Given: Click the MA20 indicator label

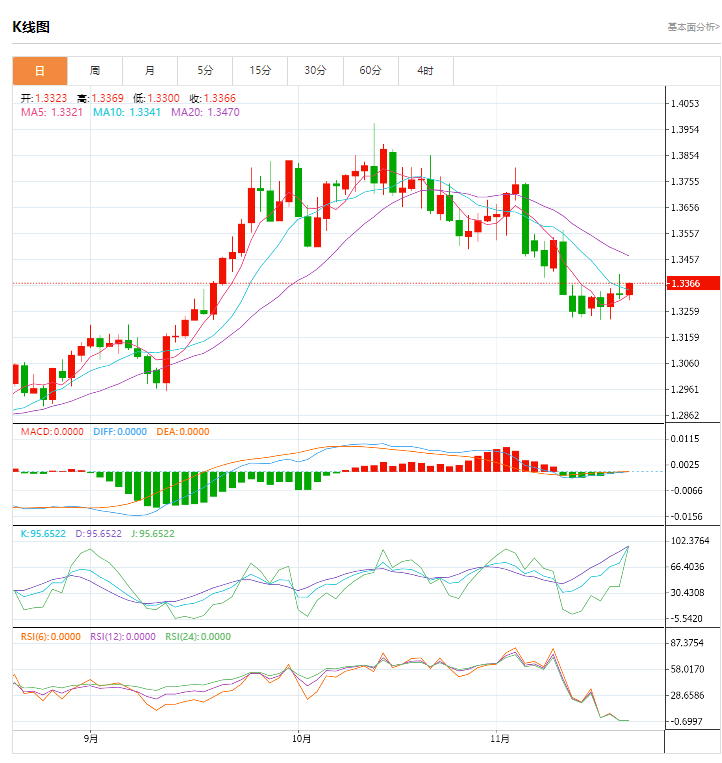Looking at the screenshot, I should (x=205, y=113).
